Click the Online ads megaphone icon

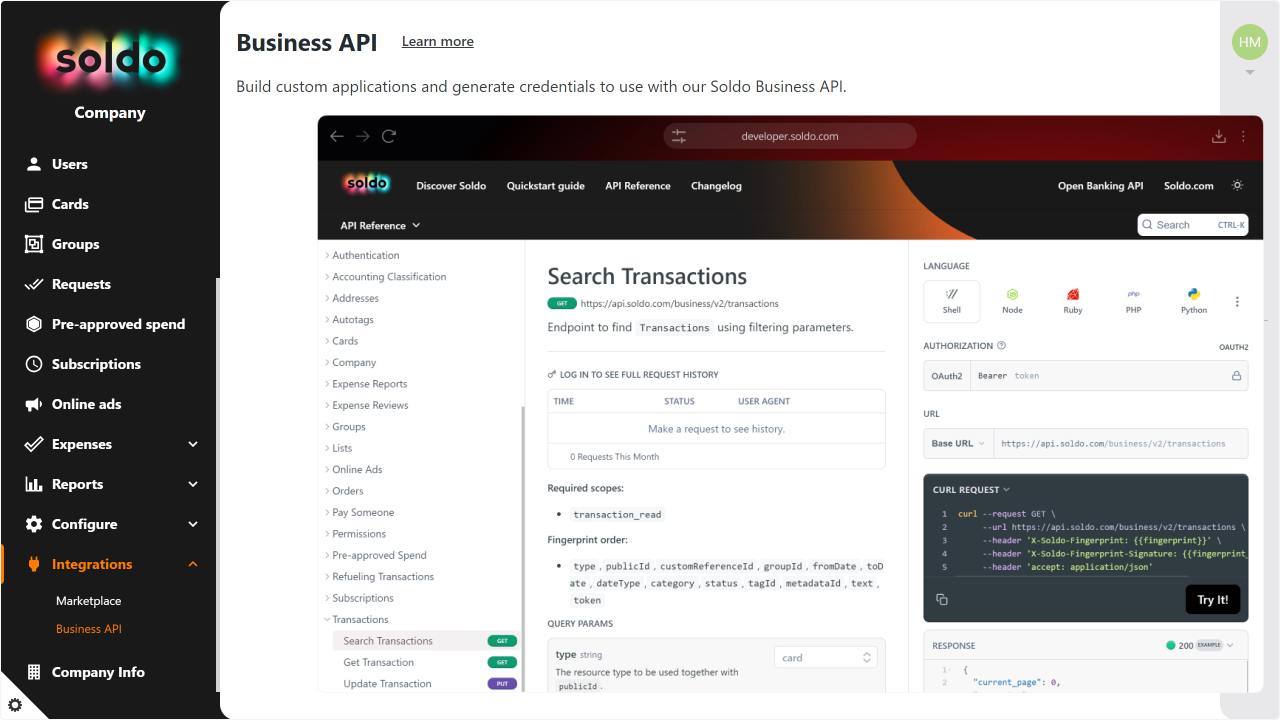pyautogui.click(x=34, y=404)
